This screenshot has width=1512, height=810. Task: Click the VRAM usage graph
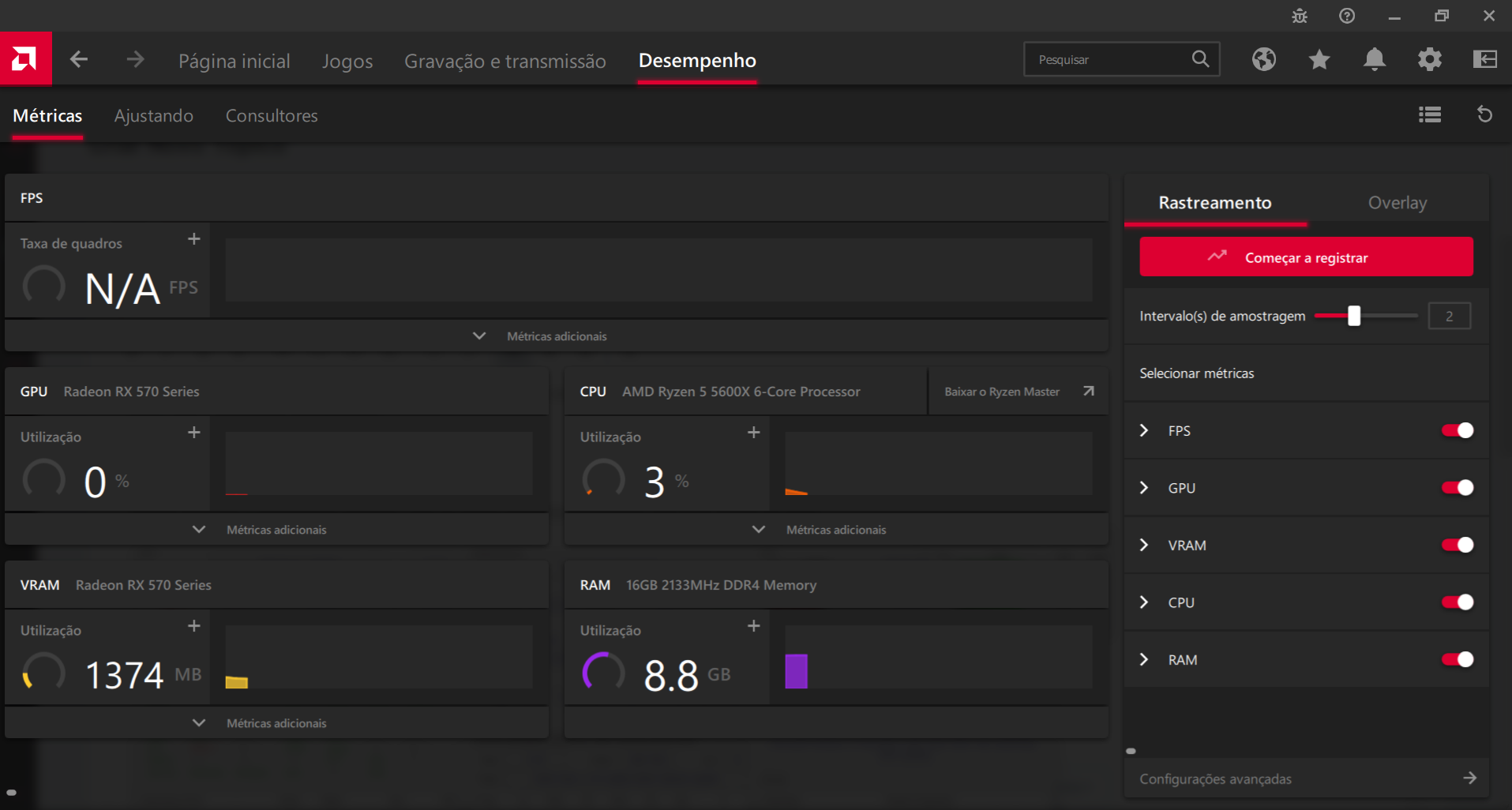pos(379,657)
